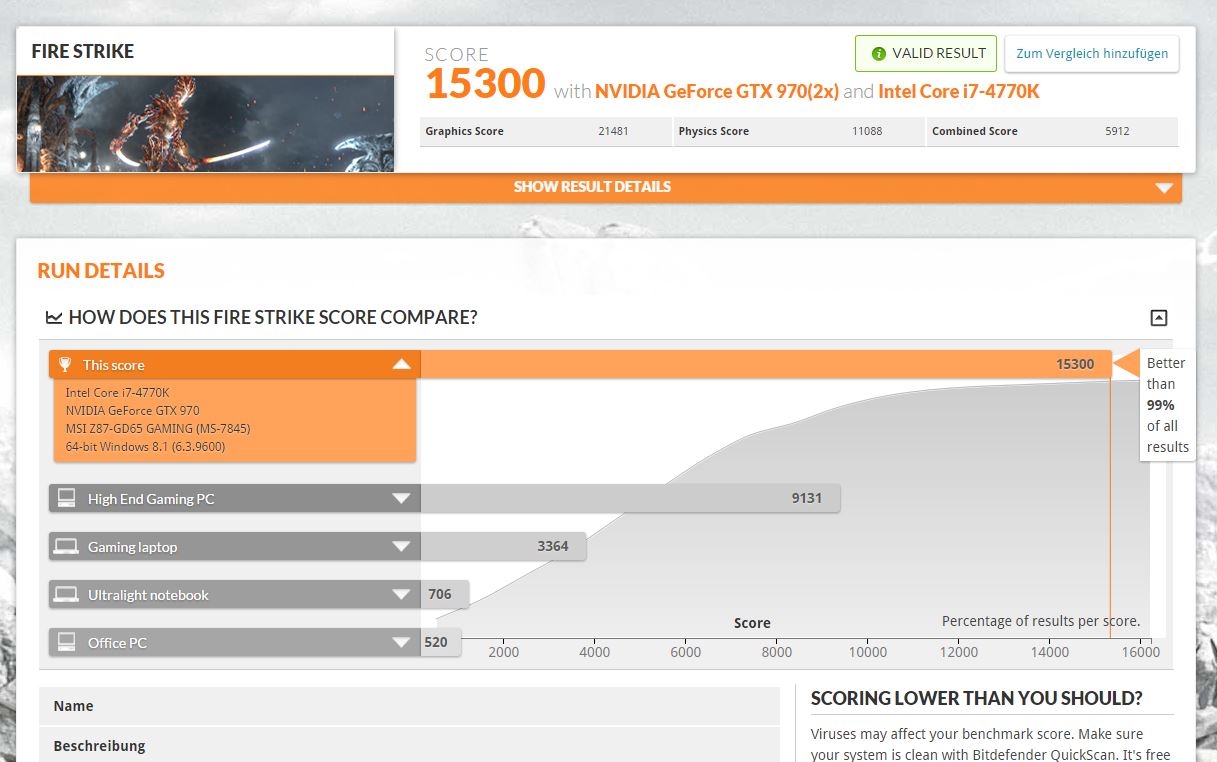
Task: Expand the Office PC row
Action: click(x=401, y=643)
